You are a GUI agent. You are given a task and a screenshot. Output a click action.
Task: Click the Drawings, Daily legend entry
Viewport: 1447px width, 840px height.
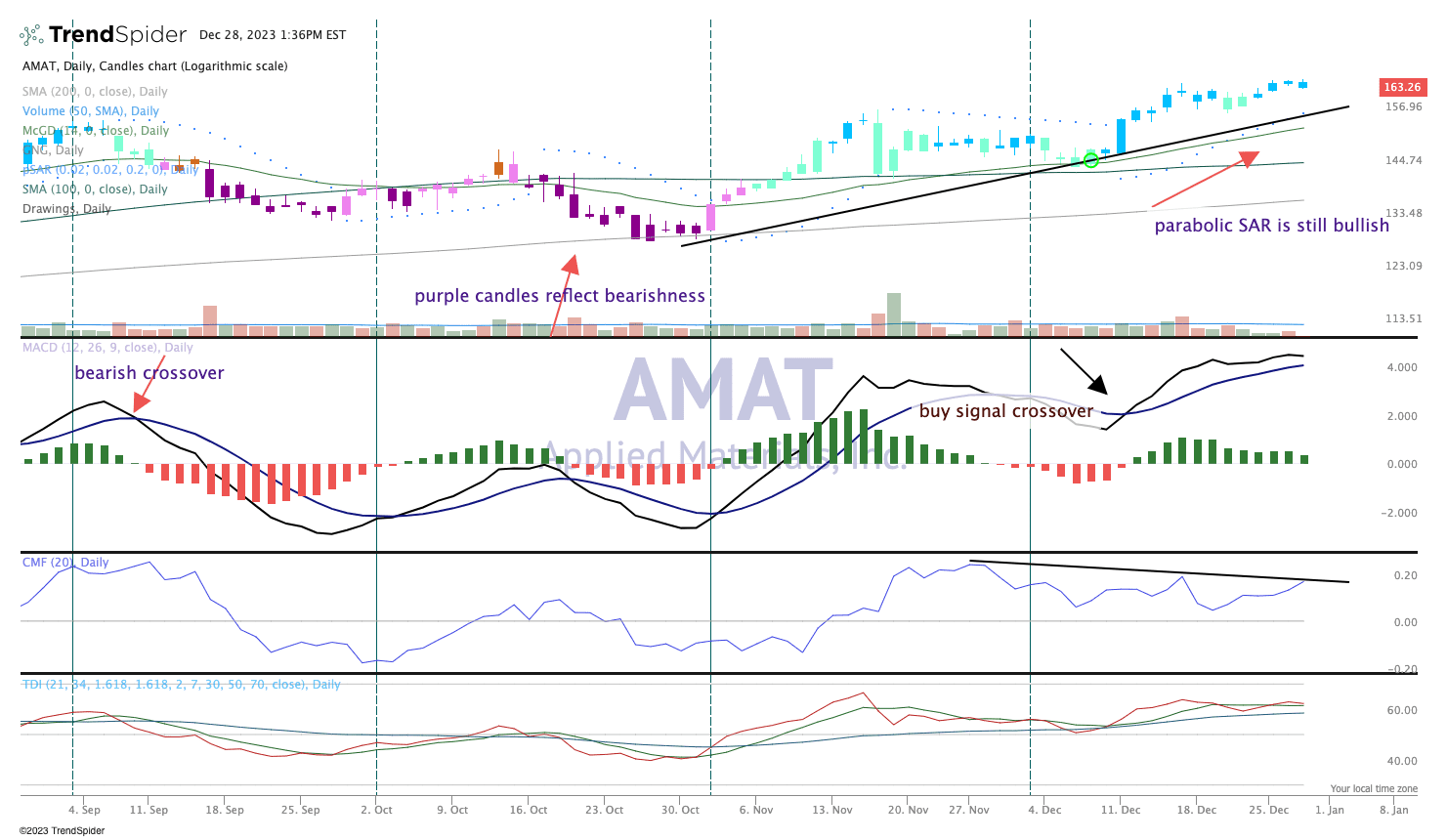click(67, 209)
